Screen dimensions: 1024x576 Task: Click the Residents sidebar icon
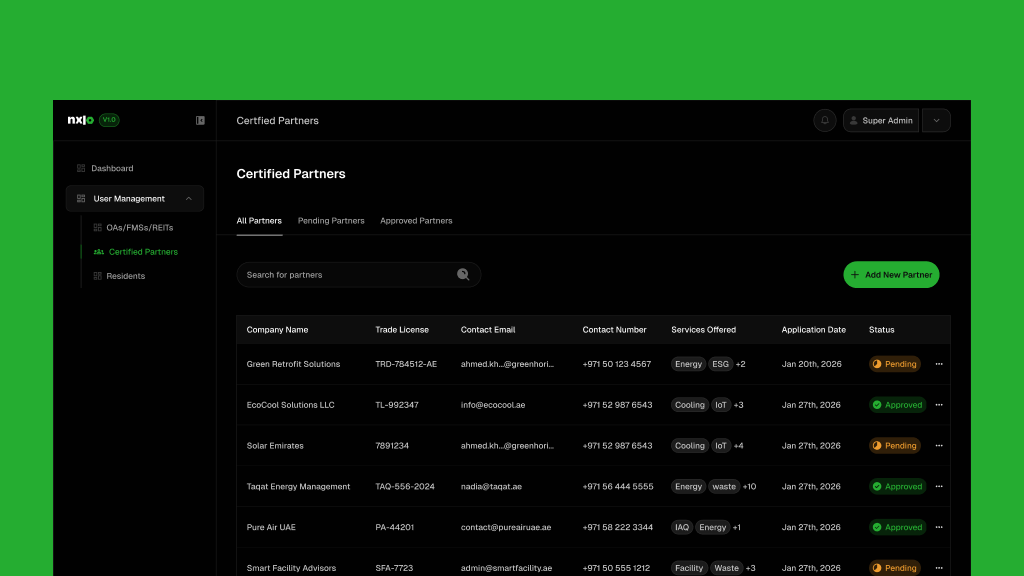click(97, 276)
